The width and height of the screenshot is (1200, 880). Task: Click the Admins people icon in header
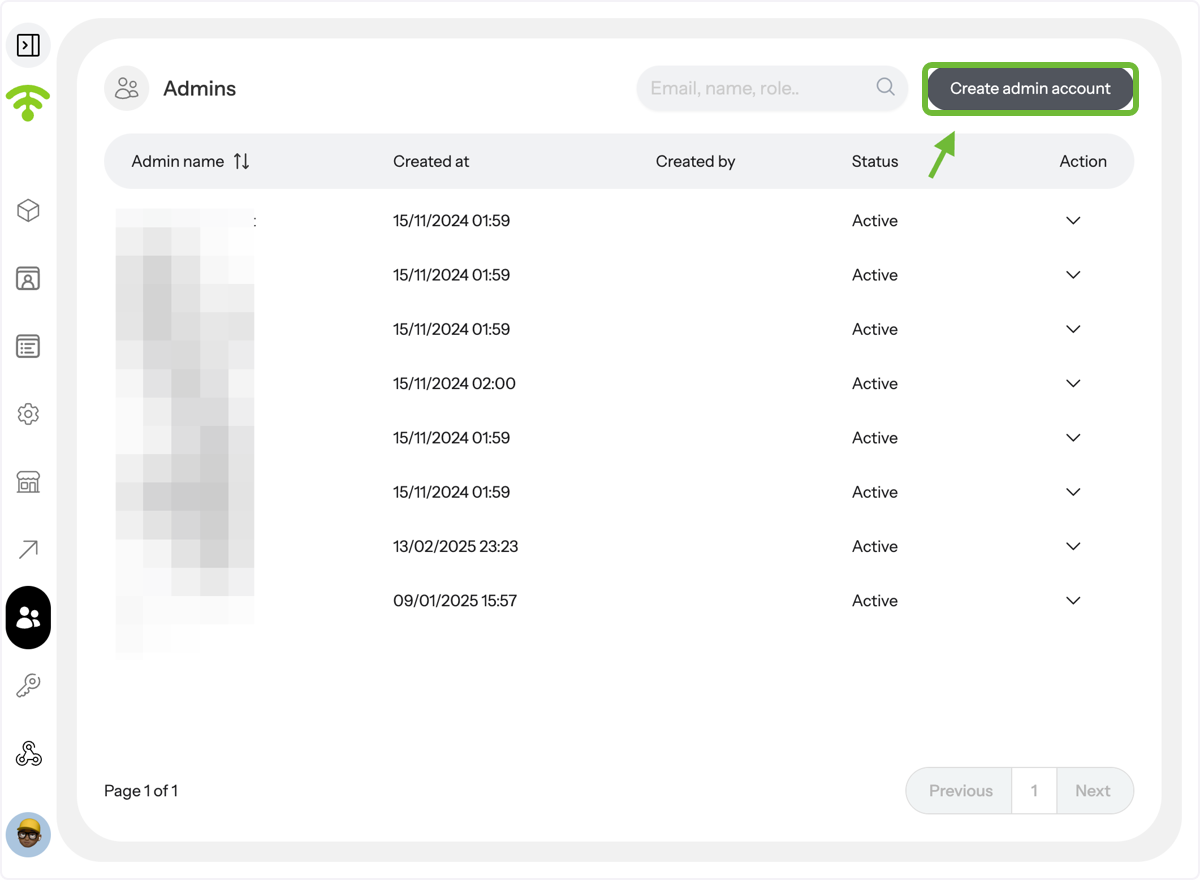pyautogui.click(x=126, y=88)
